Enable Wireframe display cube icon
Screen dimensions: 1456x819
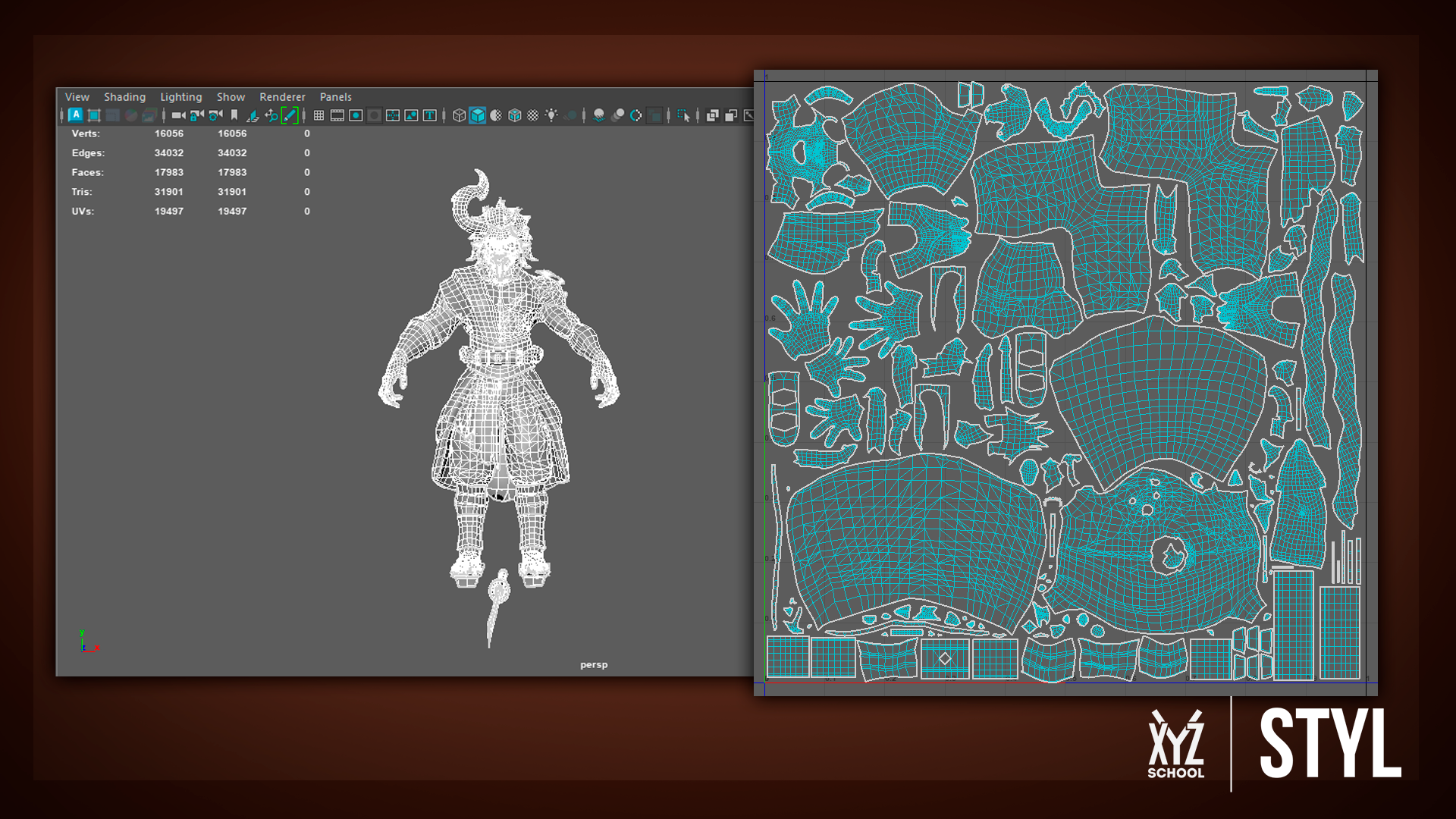(459, 115)
